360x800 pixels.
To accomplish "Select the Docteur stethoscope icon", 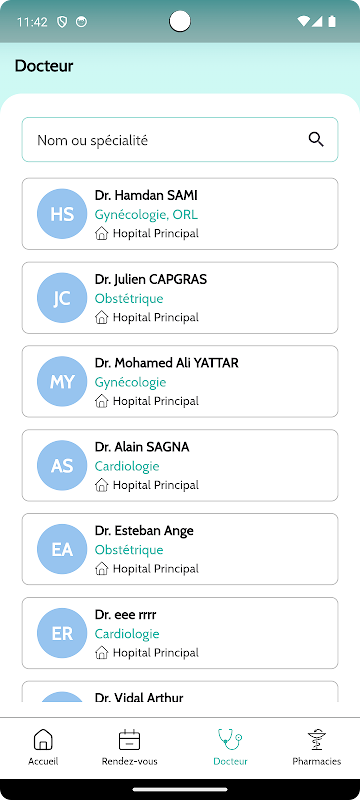I will [x=230, y=739].
